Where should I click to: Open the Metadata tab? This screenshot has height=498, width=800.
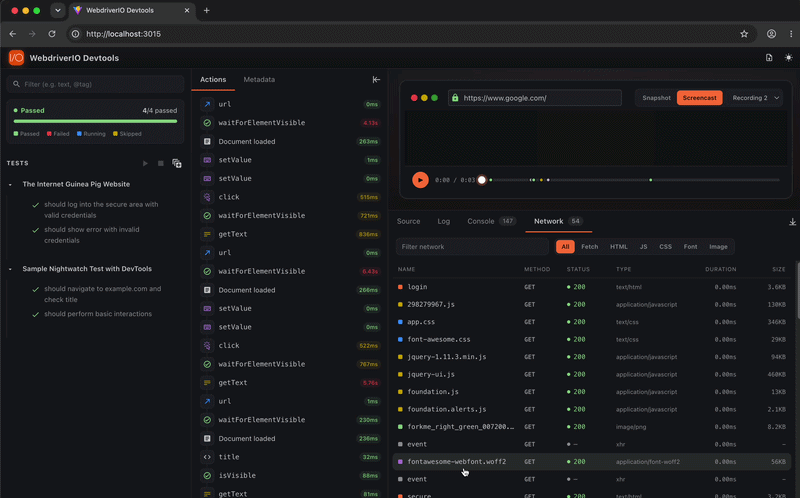(x=259, y=80)
